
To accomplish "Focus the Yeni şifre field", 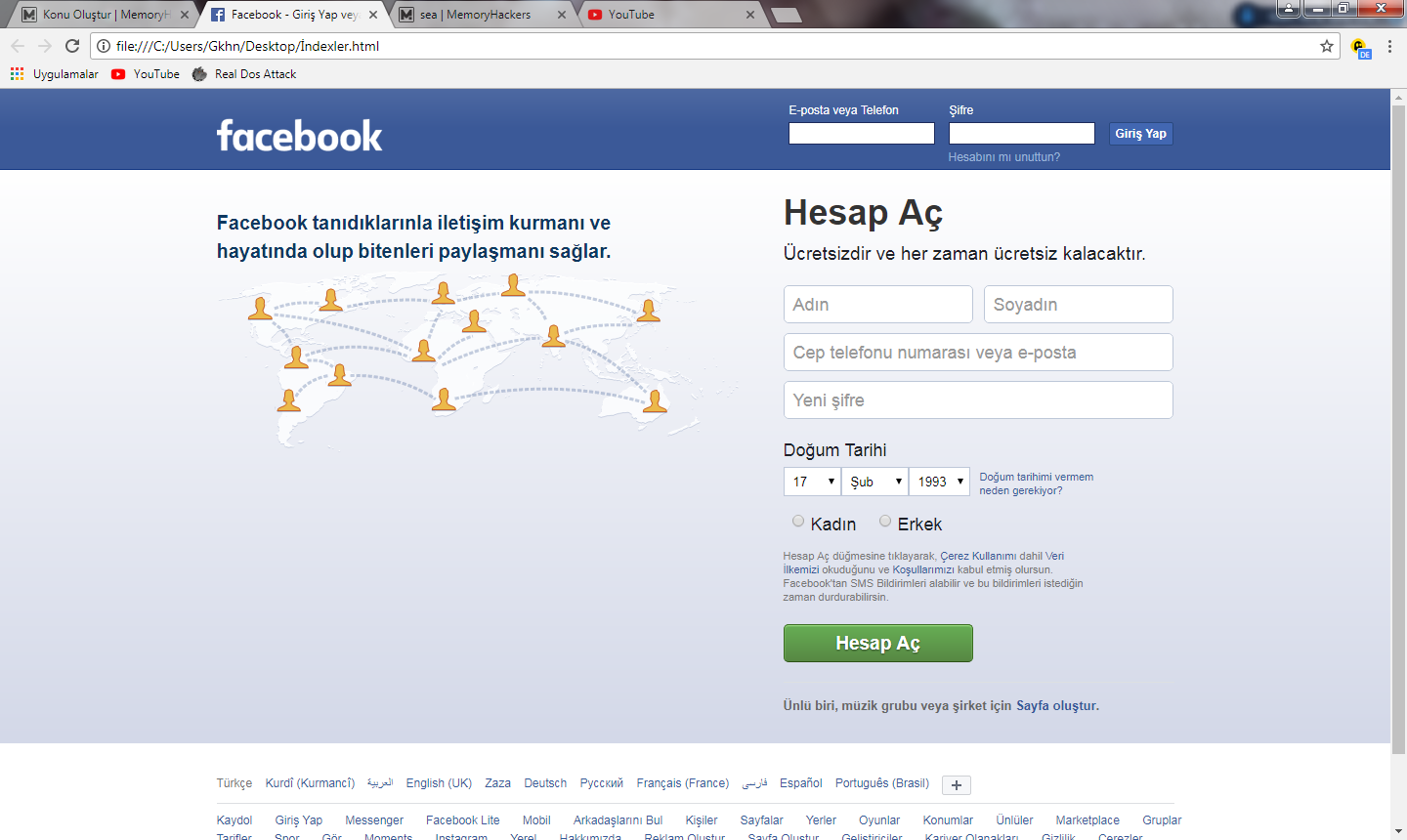I will 978,399.
